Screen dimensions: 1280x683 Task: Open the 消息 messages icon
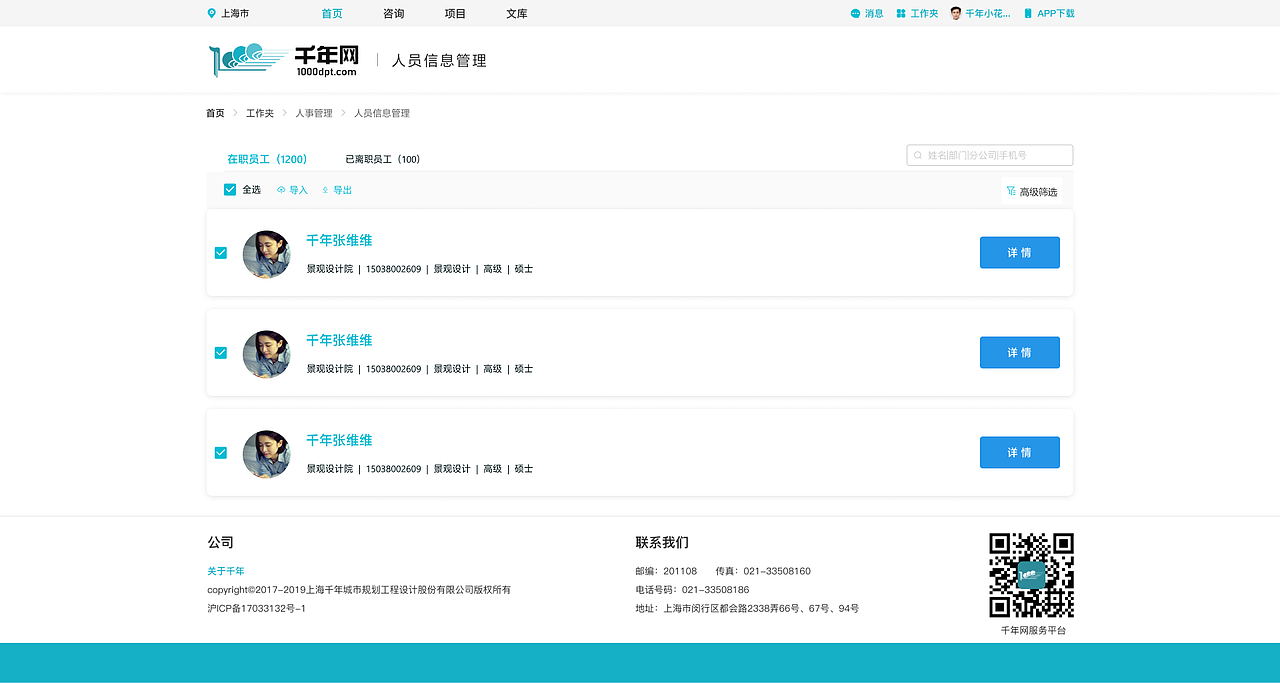(855, 14)
